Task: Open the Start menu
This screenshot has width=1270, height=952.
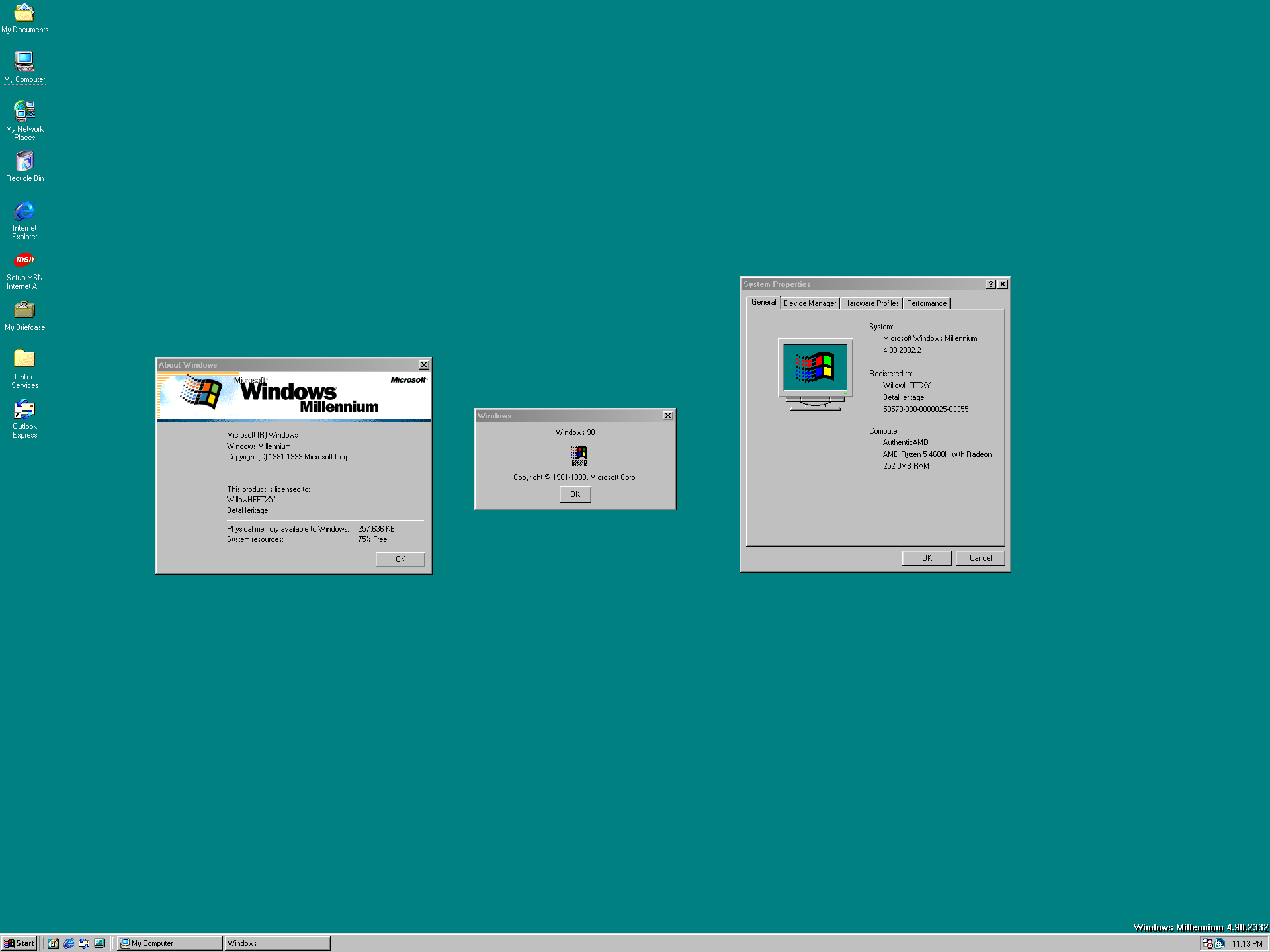Action: [x=19, y=943]
